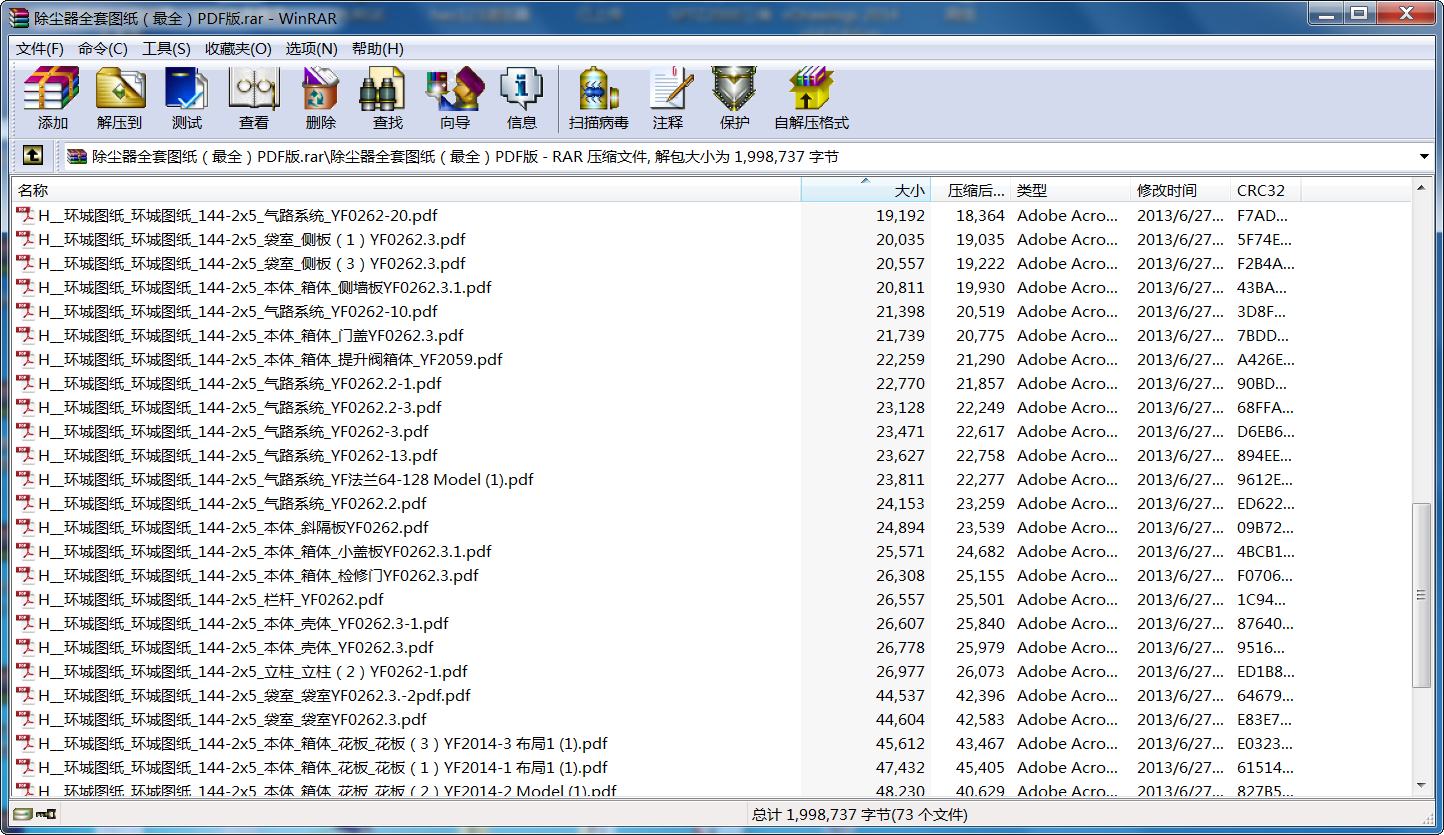Select file 气路系统_YF0262-10.pdf
1444x835 pixels.
coord(238,311)
